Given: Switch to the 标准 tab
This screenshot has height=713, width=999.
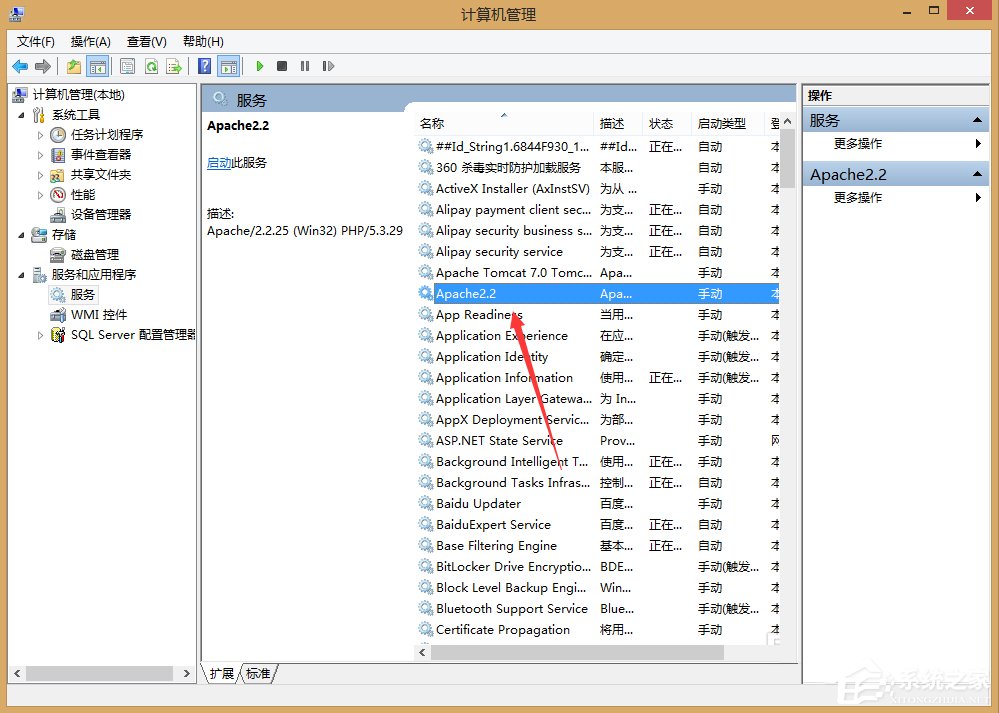Looking at the screenshot, I should [x=257, y=673].
